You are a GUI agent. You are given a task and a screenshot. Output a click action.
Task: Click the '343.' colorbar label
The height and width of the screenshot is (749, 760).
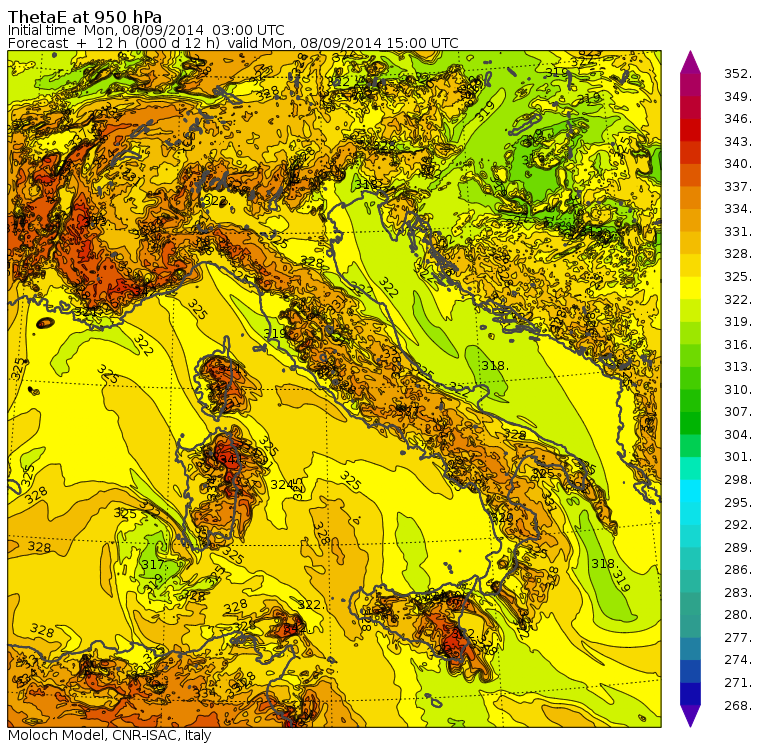[x=738, y=142]
